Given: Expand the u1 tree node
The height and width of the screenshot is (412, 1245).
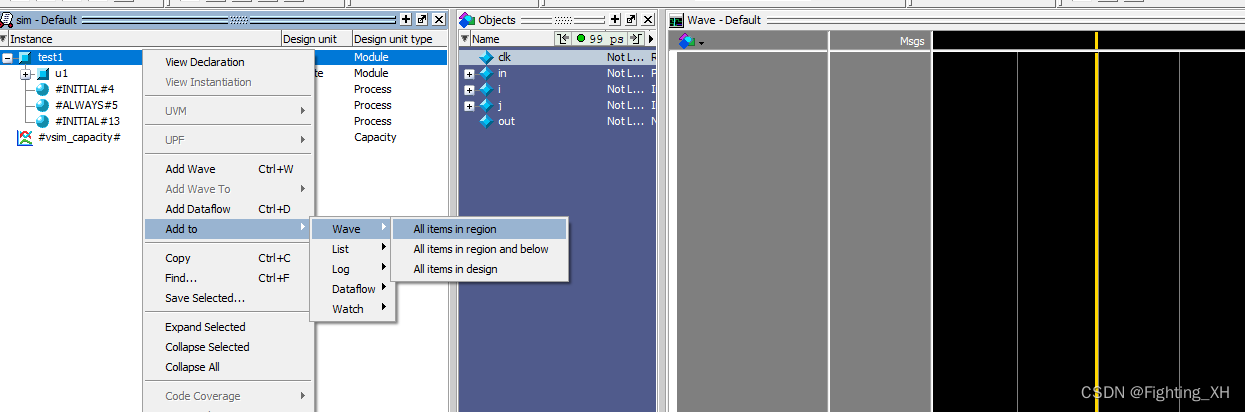Looking at the screenshot, I should point(26,74).
